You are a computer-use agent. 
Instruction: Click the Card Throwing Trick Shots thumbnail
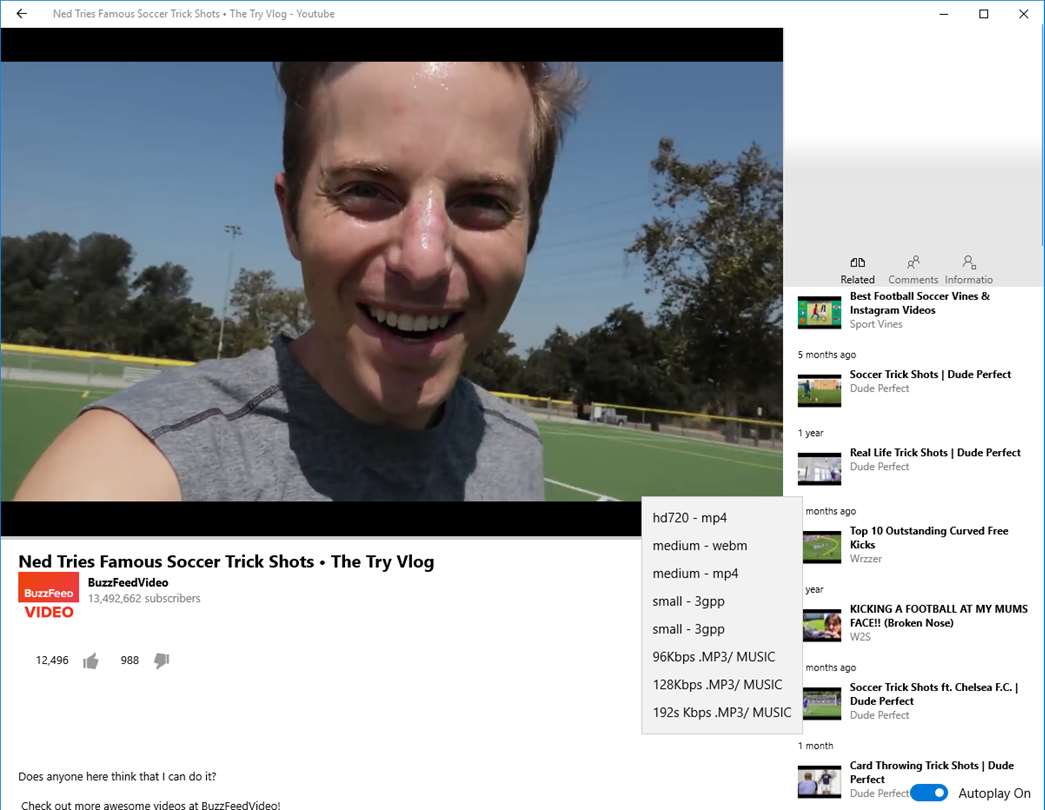[x=819, y=781]
